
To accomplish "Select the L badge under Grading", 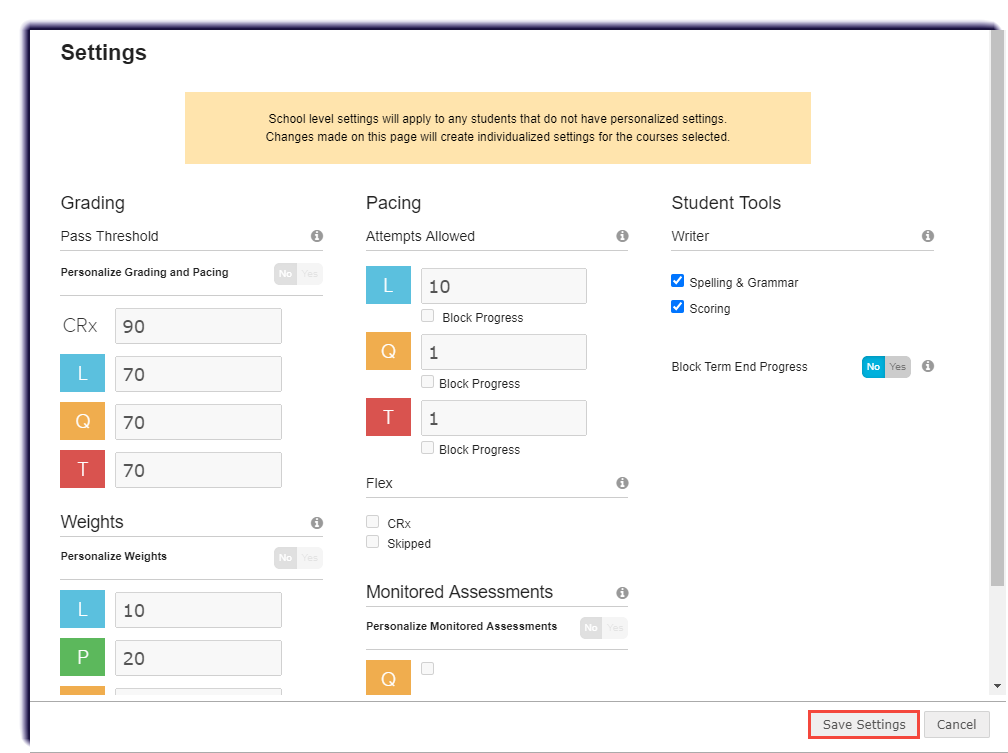I will click(x=82, y=373).
